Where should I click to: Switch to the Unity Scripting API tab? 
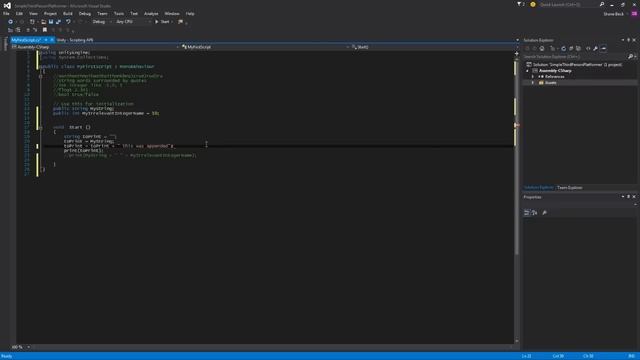75,40
